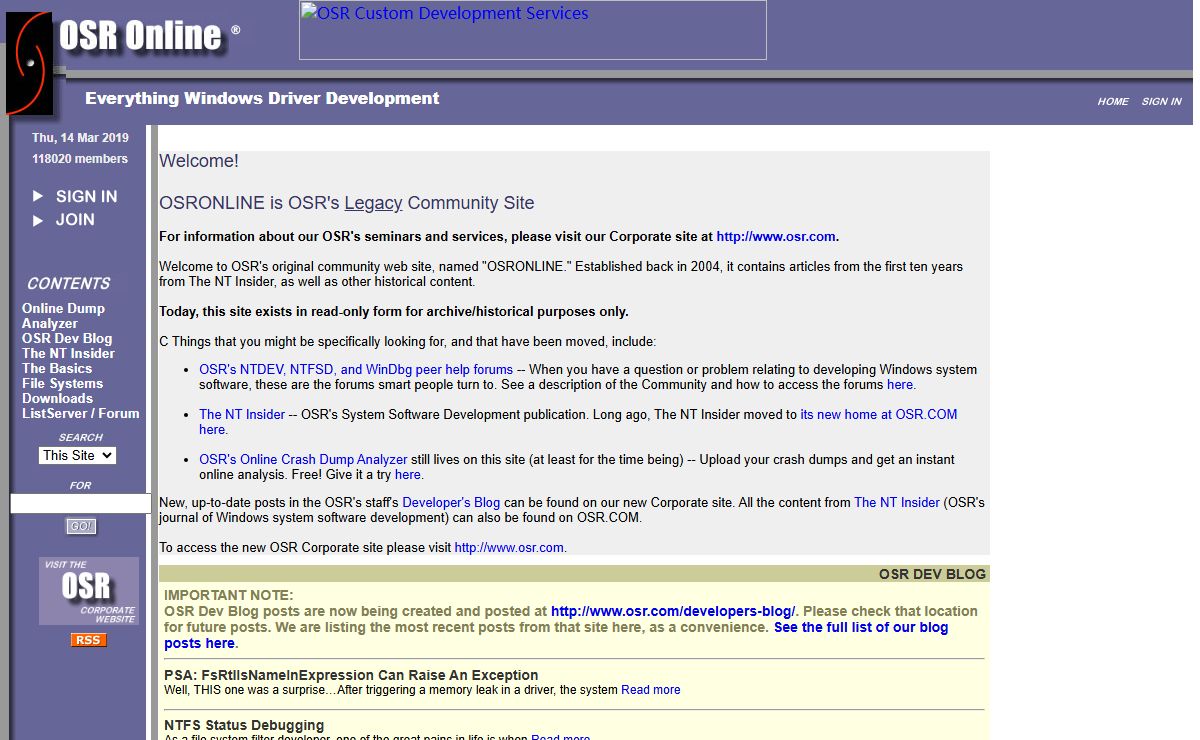Click the 'Thu, 14 Mar 2019' date text
The image size is (1200, 740).
coord(80,138)
